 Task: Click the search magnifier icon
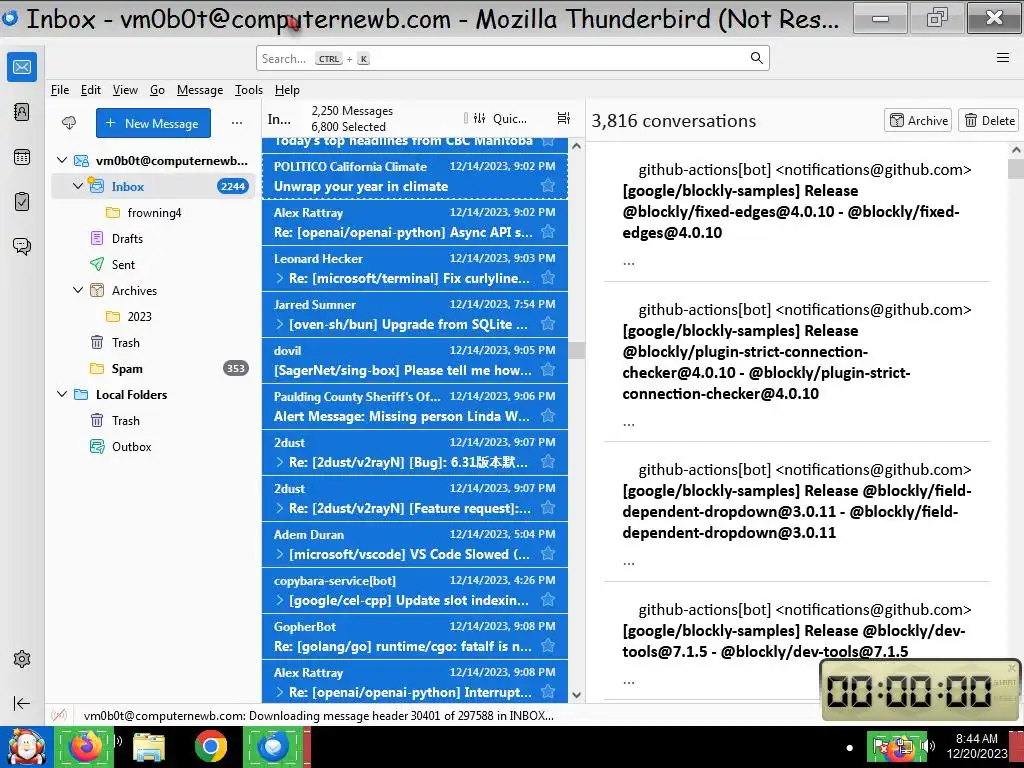[756, 58]
